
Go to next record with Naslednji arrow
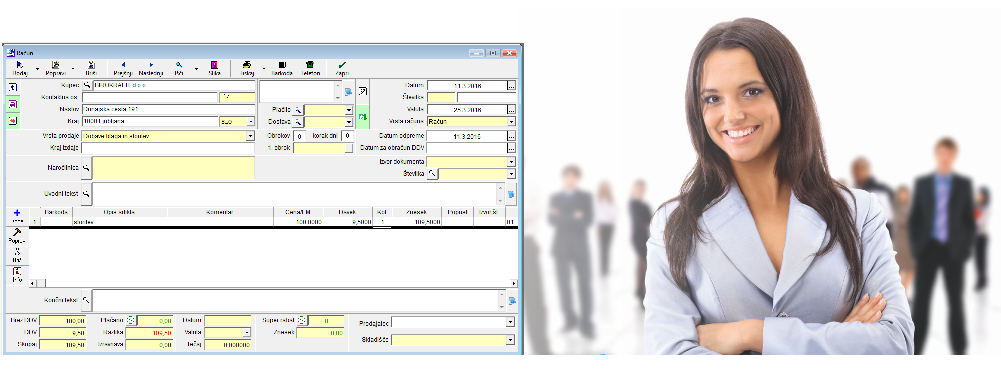151,65
